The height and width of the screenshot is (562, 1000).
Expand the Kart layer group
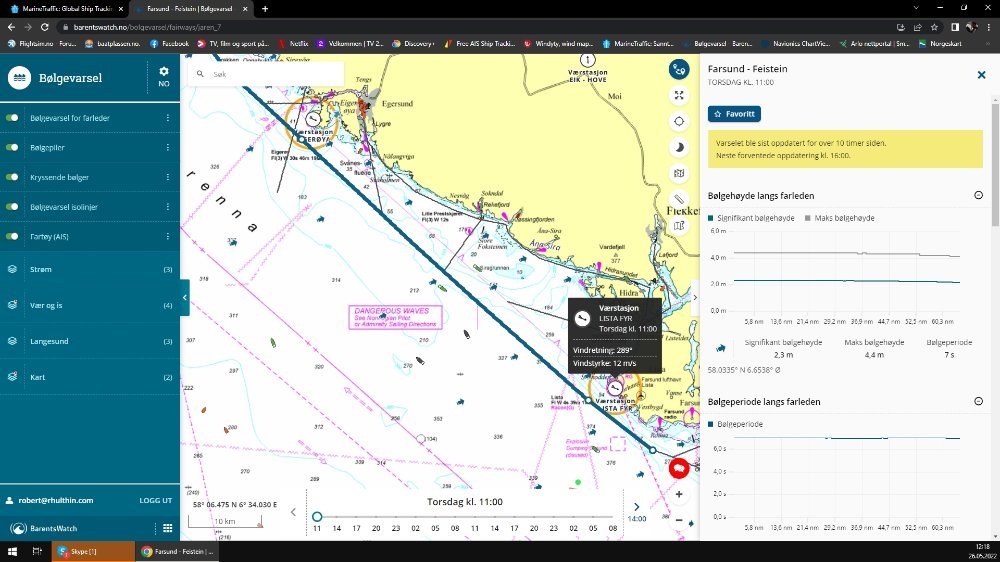(x=90, y=377)
